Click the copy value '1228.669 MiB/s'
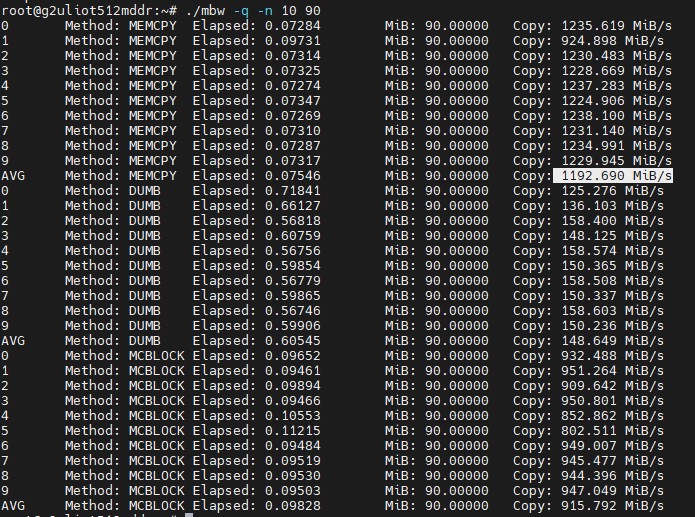The width and height of the screenshot is (695, 517). click(617, 71)
